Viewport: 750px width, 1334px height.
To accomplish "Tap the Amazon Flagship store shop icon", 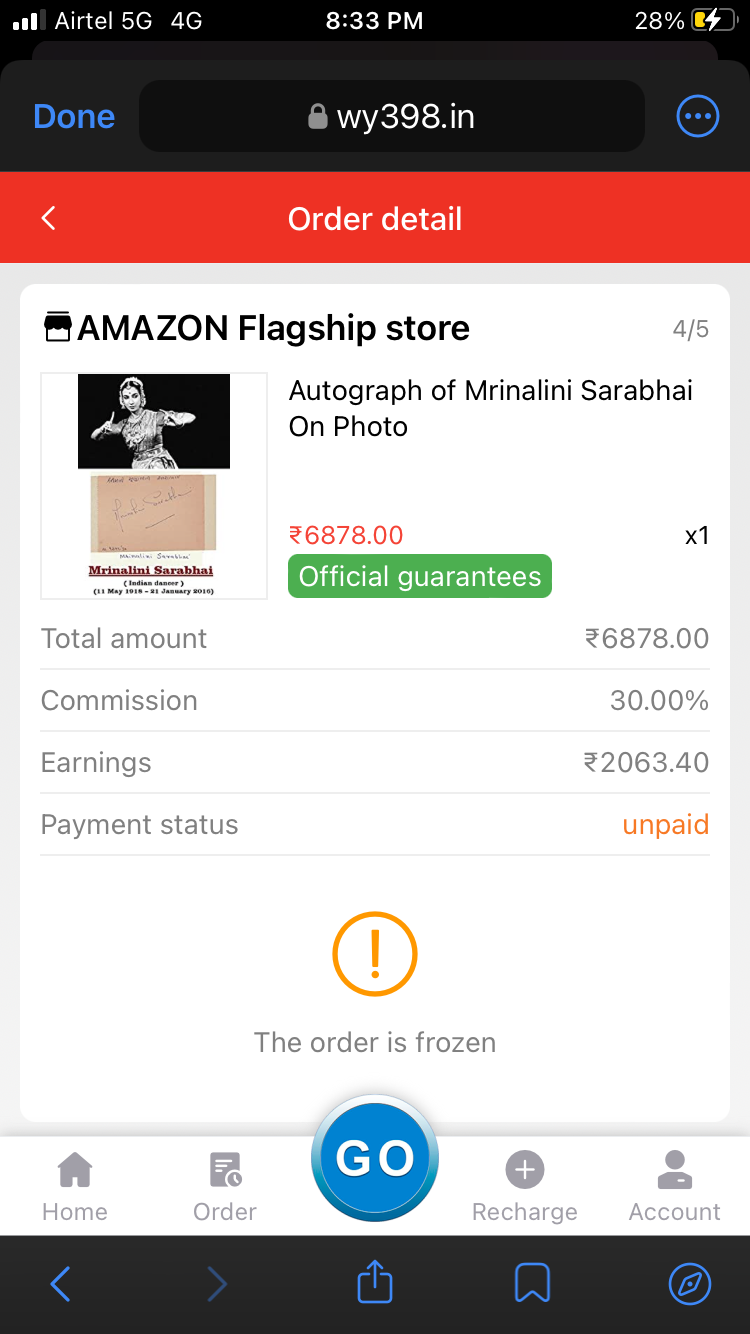I will (x=58, y=328).
